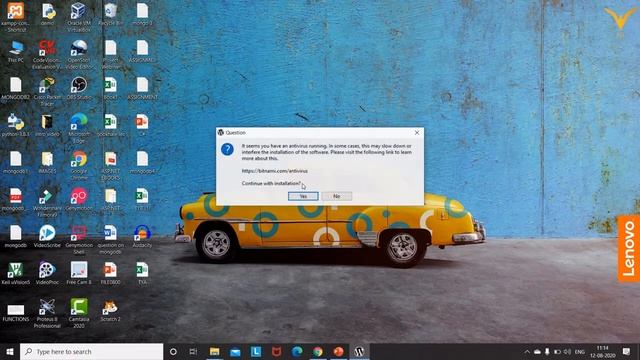Select the python-3.8.3 installer icon
This screenshot has width=640, height=360.
[16, 125]
